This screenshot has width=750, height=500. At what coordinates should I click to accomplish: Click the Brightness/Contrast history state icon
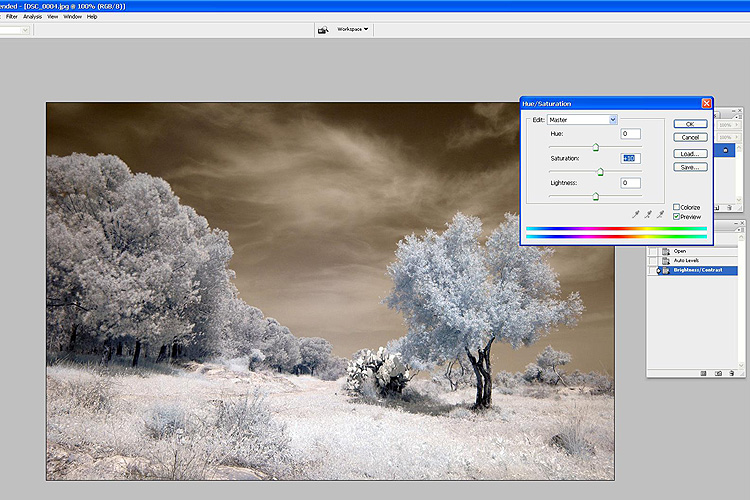(665, 270)
